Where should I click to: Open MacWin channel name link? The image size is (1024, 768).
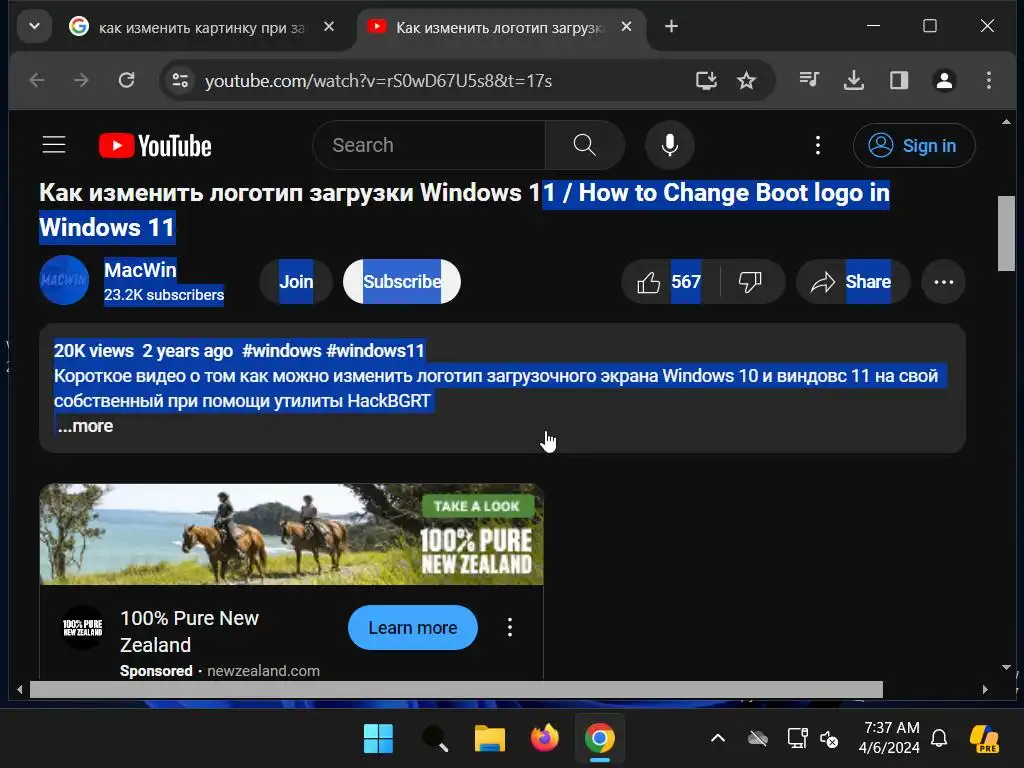click(x=140, y=270)
